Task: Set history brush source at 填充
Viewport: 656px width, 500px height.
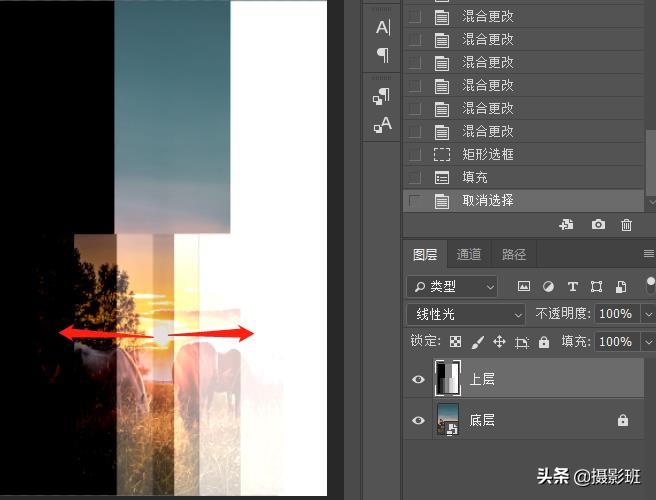Action: (415, 177)
